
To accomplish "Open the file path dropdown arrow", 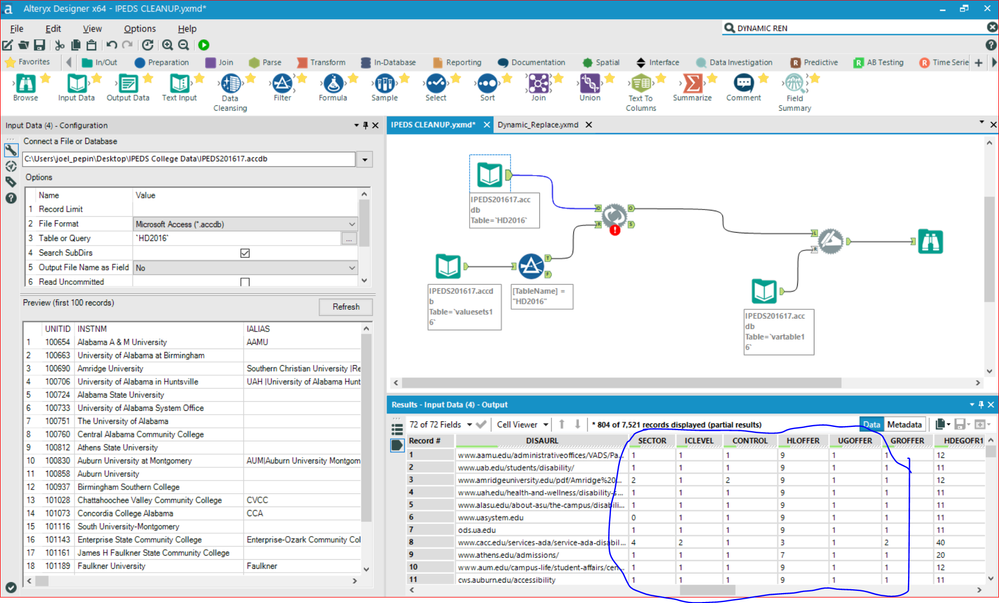I will 365,159.
